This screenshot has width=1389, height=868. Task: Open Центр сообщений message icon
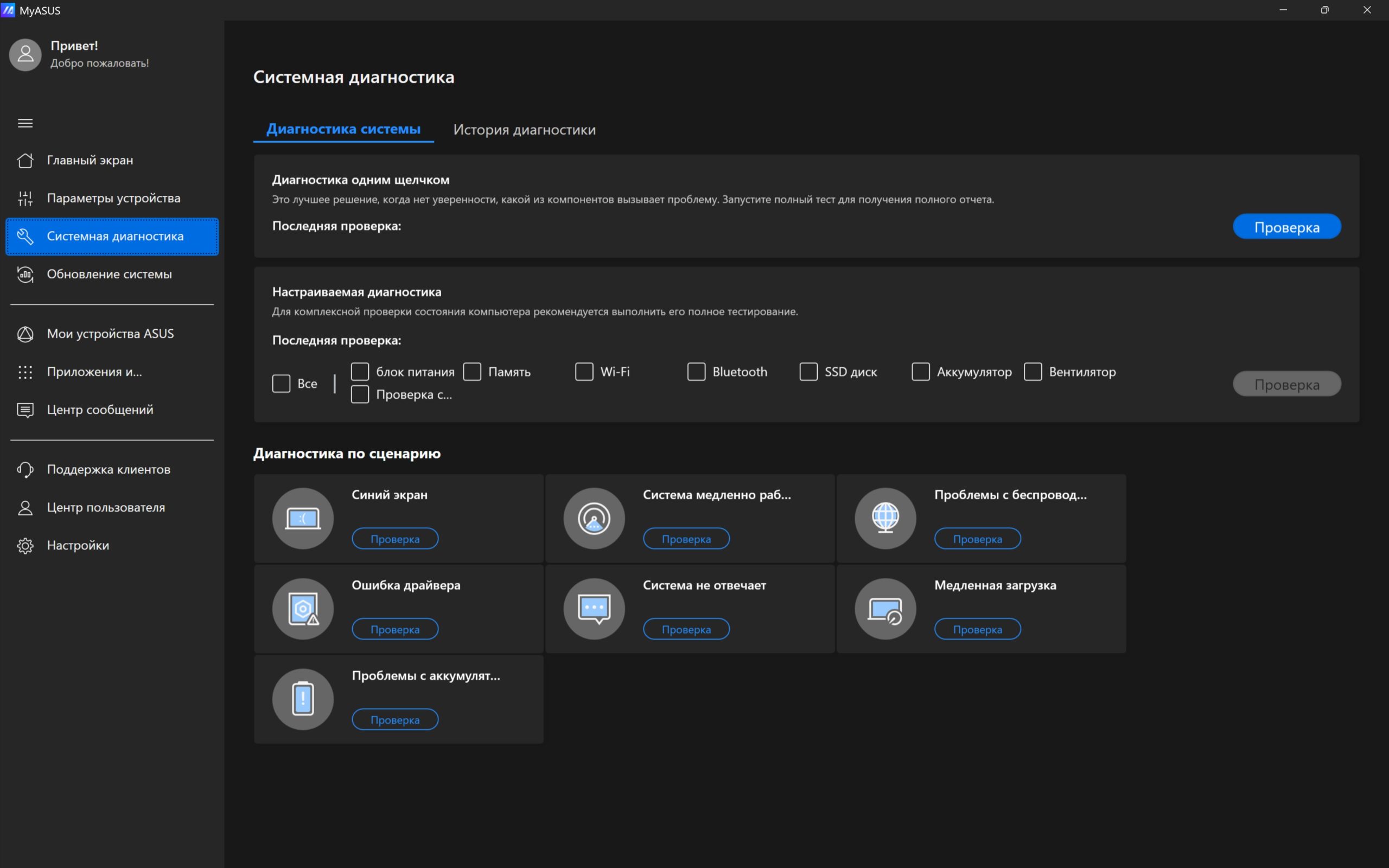(26, 410)
